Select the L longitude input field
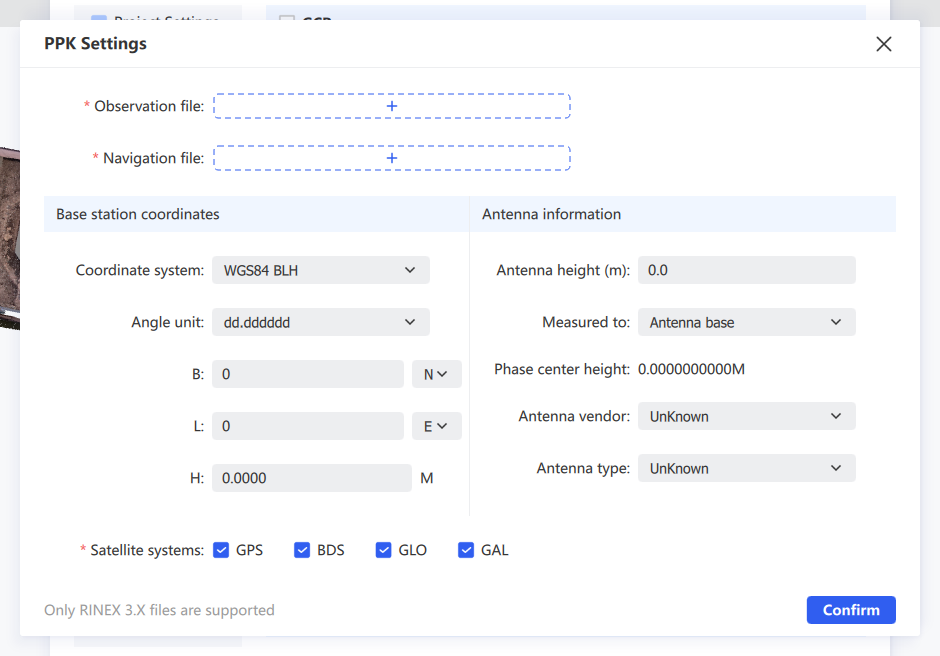Viewport: 940px width, 656px height. [308, 426]
